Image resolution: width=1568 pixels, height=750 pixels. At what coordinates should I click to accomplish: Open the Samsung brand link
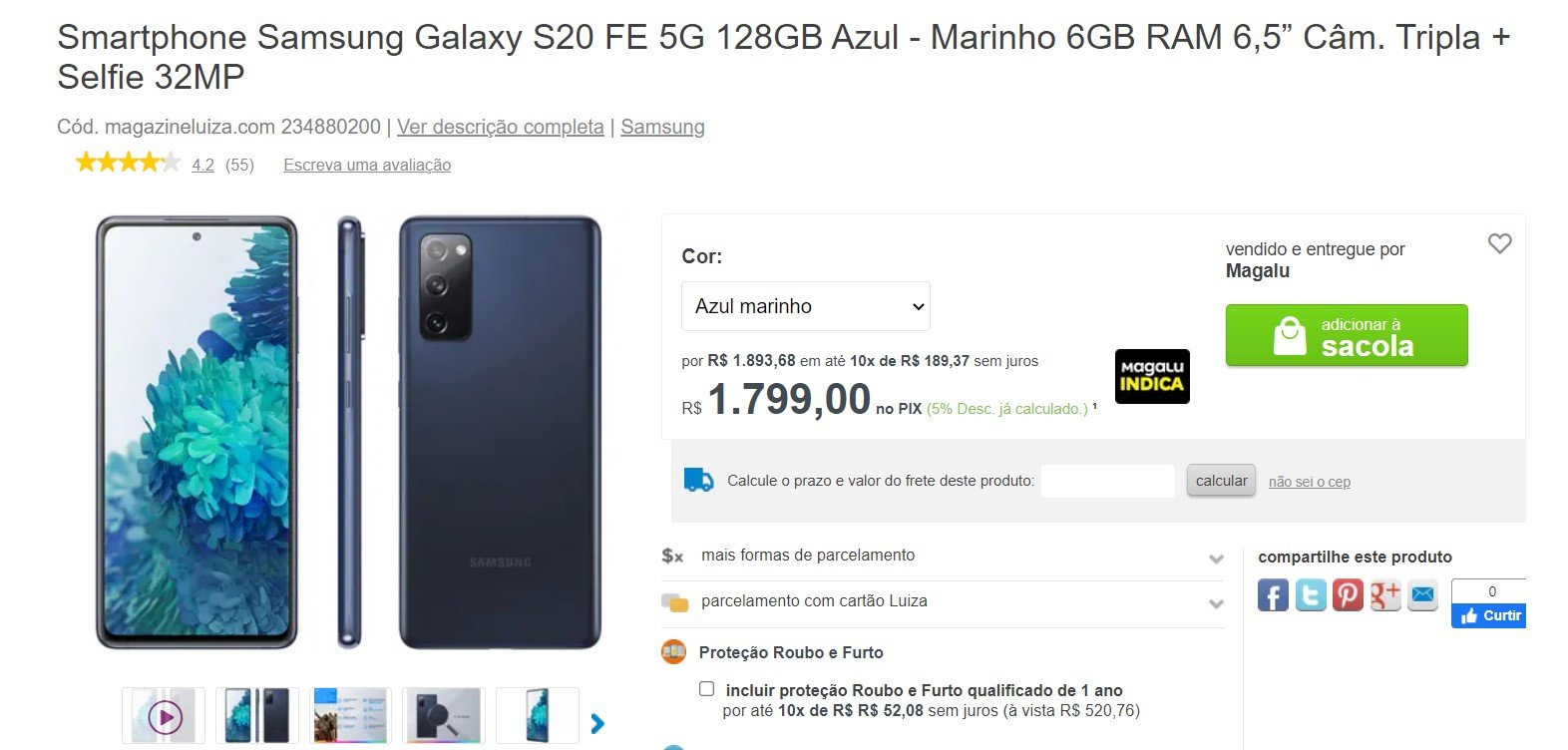(662, 127)
